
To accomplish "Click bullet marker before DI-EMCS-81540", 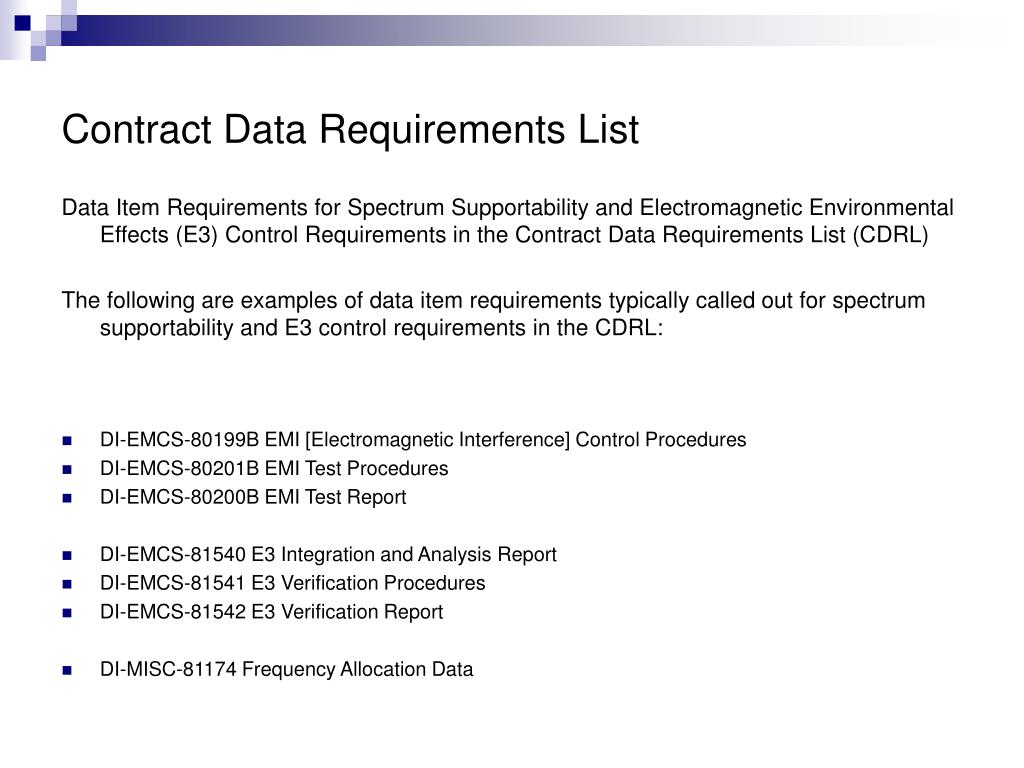I will tap(67, 556).
